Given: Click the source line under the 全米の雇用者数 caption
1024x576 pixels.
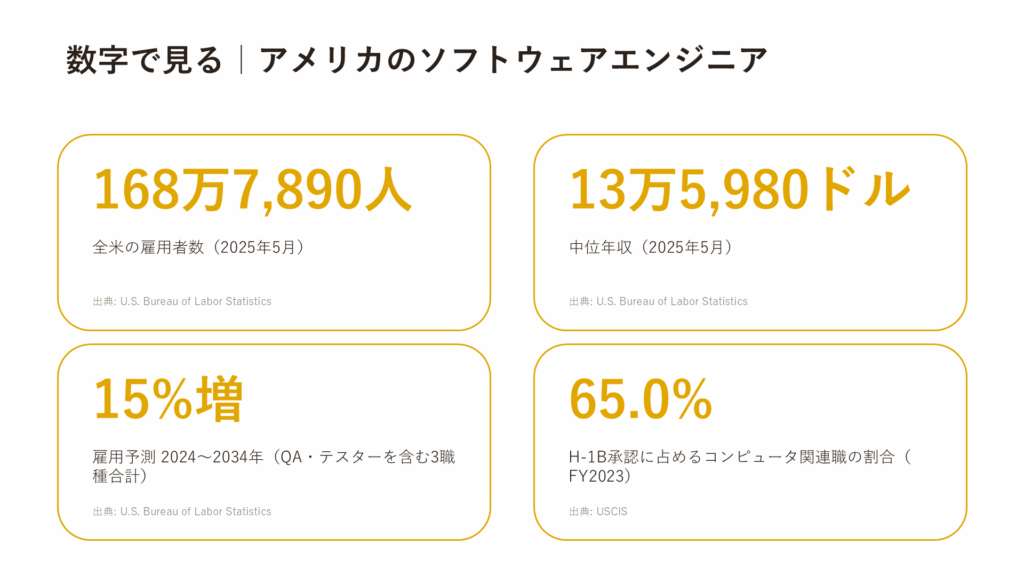Looking at the screenshot, I should tap(182, 301).
